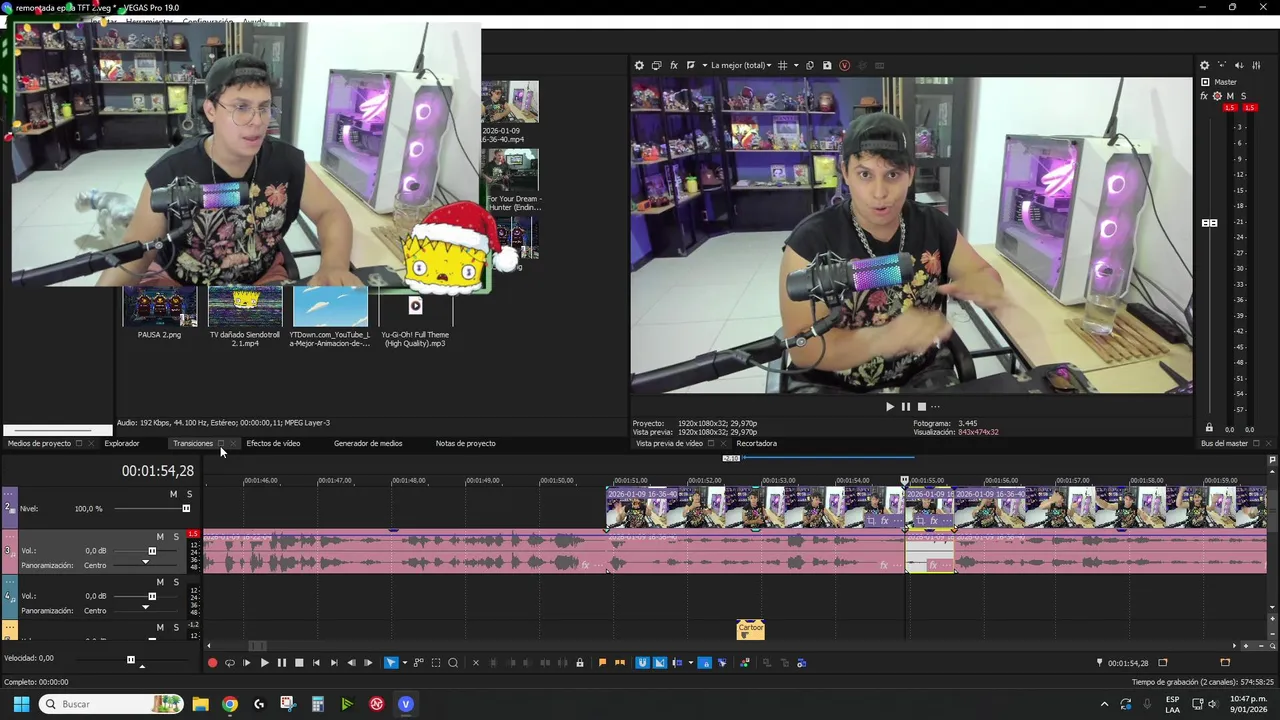Screen dimensions: 1280x720
Task: Click the preview Play button
Action: pyautogui.click(x=889, y=406)
